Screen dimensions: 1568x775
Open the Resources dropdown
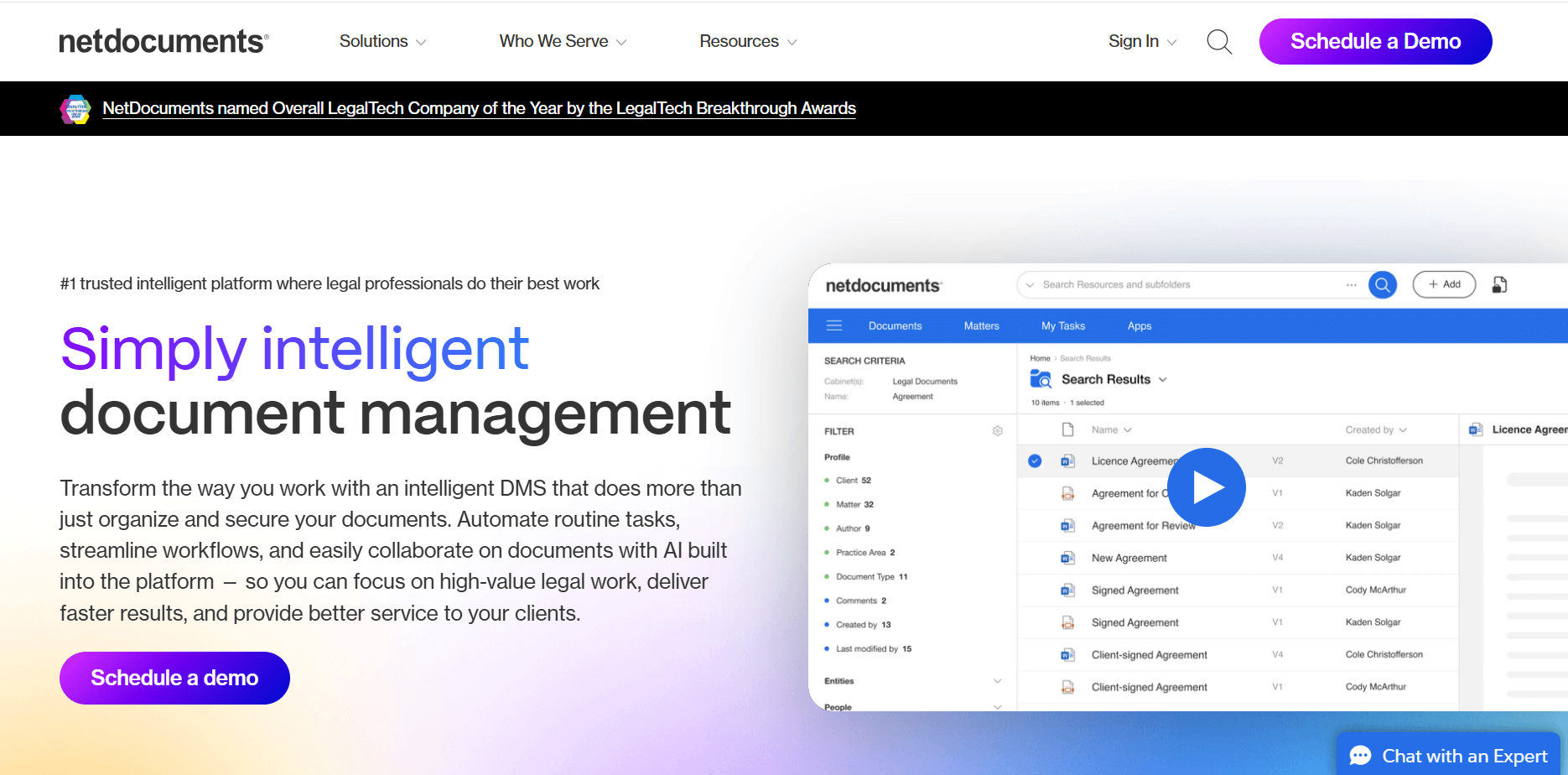coord(748,41)
